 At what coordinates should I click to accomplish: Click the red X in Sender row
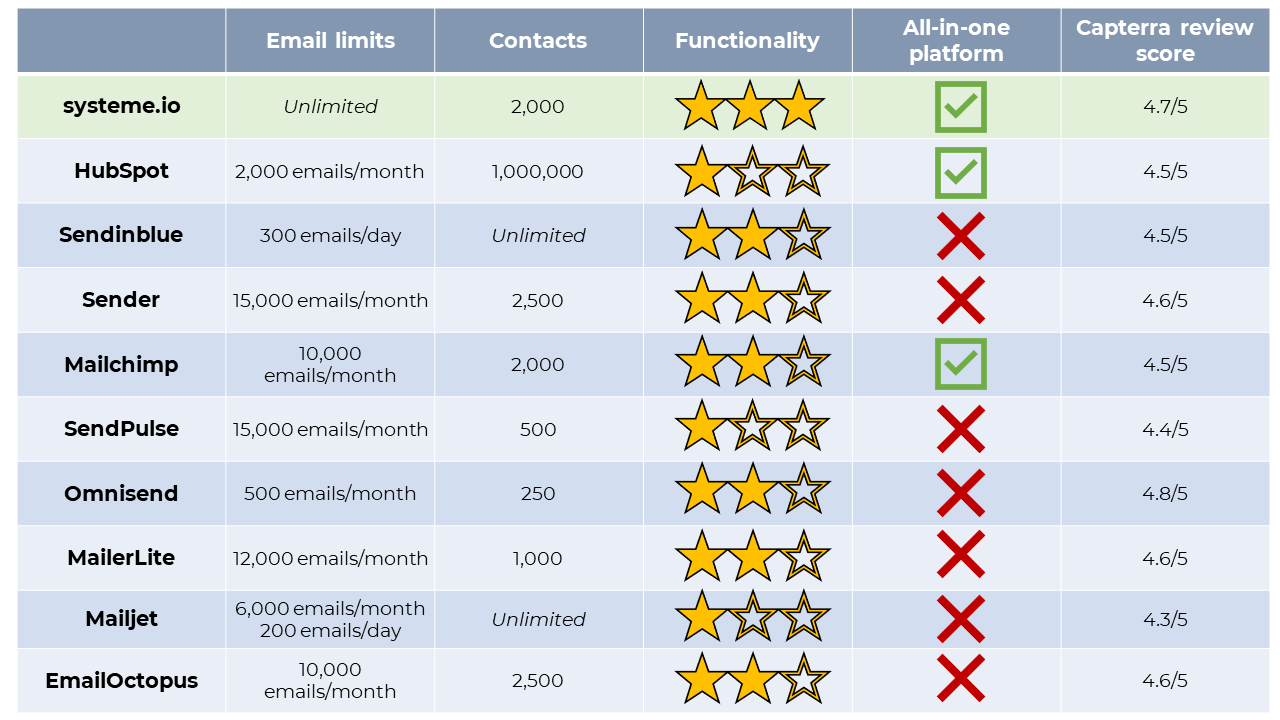pyautogui.click(x=960, y=300)
